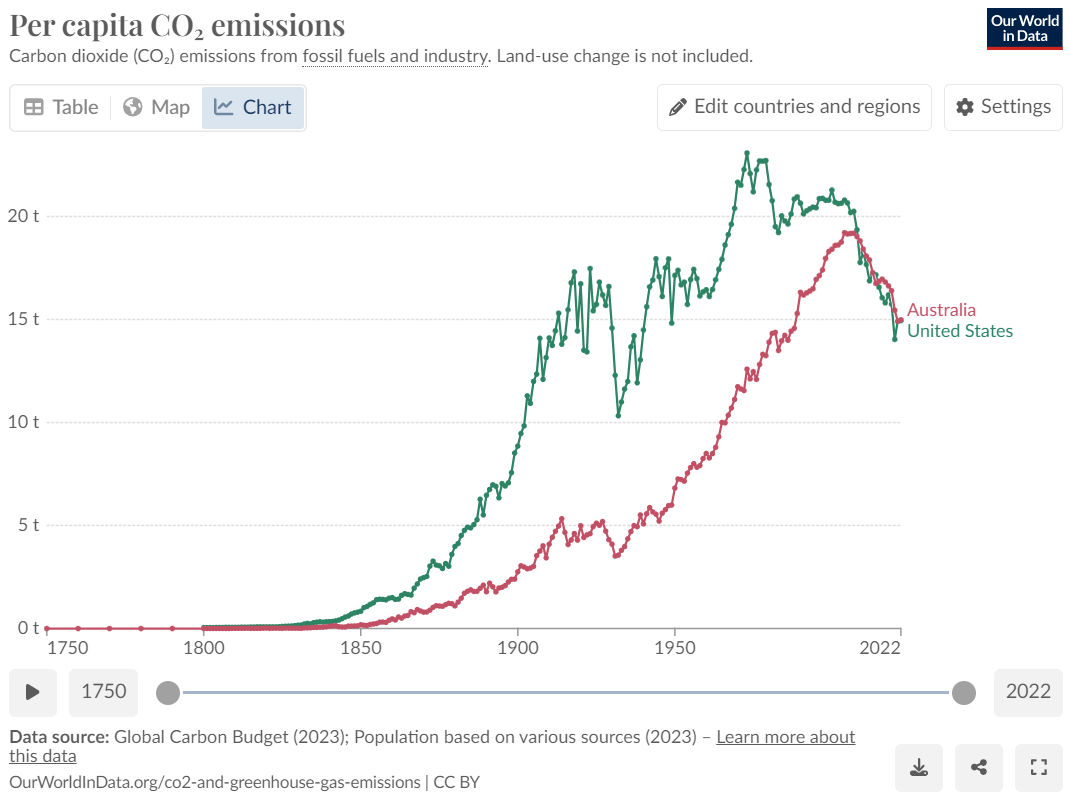The width and height of the screenshot is (1069, 799).
Task: Click the pencil icon to edit countries
Action: pos(678,107)
